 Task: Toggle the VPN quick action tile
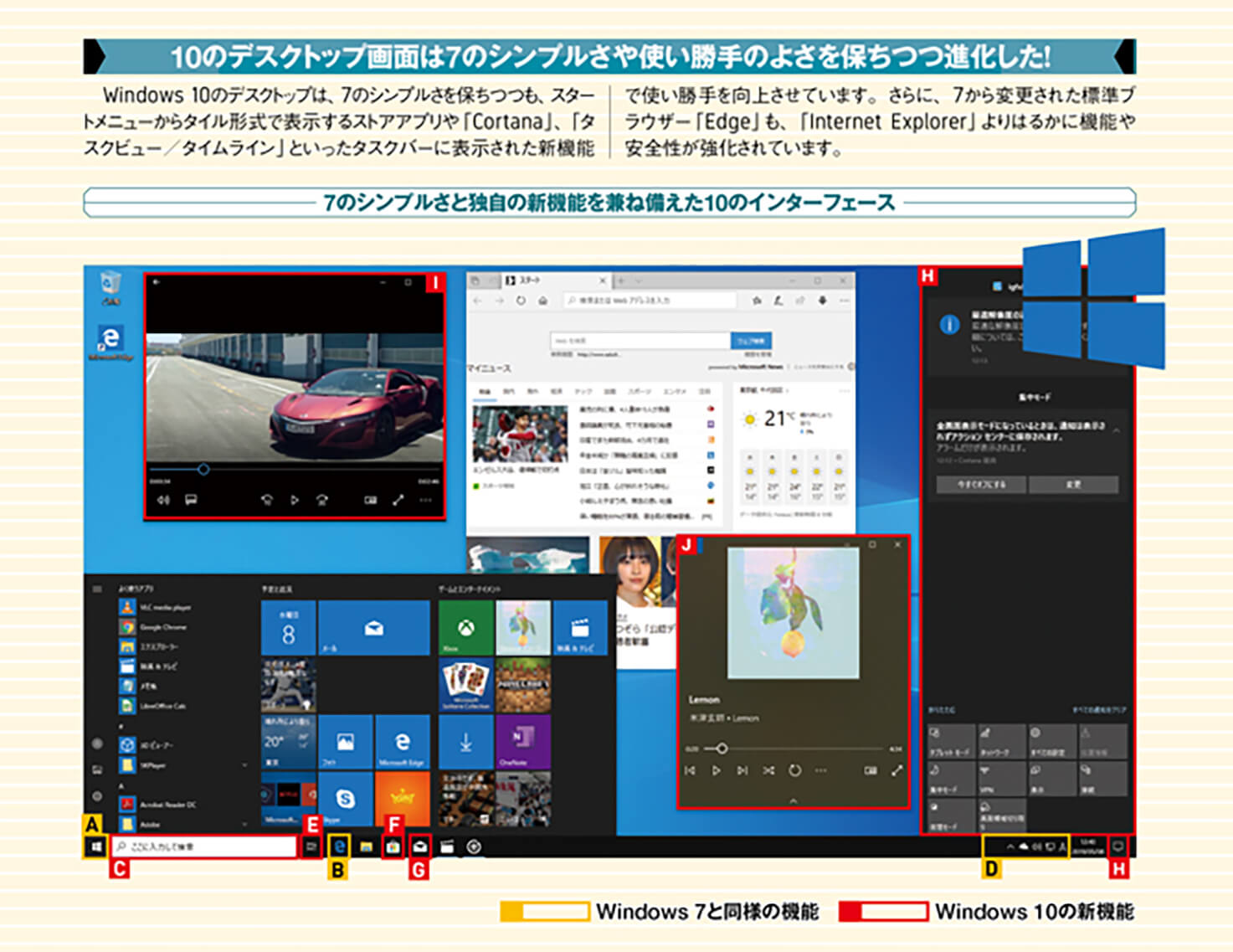click(1001, 778)
